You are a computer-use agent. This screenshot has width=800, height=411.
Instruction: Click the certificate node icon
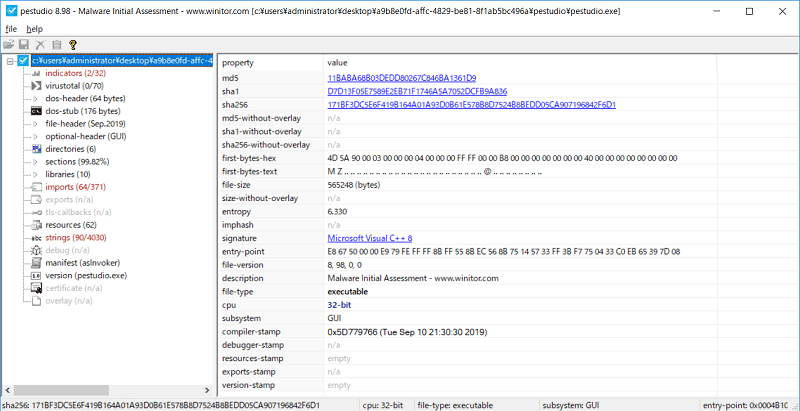tap(36, 289)
